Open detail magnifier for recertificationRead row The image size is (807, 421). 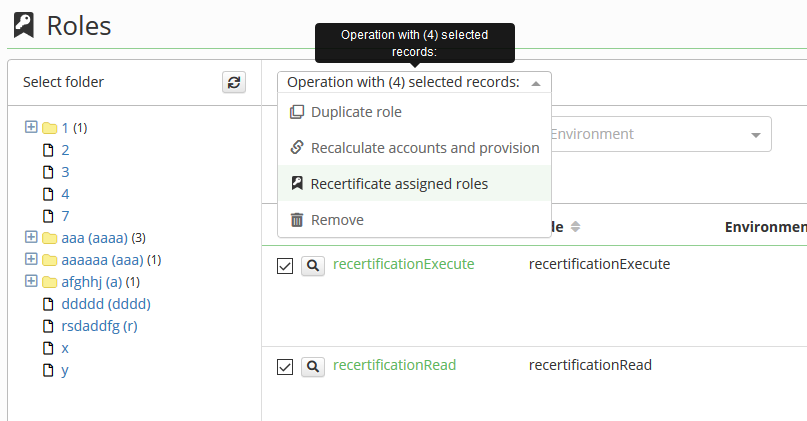(x=312, y=366)
